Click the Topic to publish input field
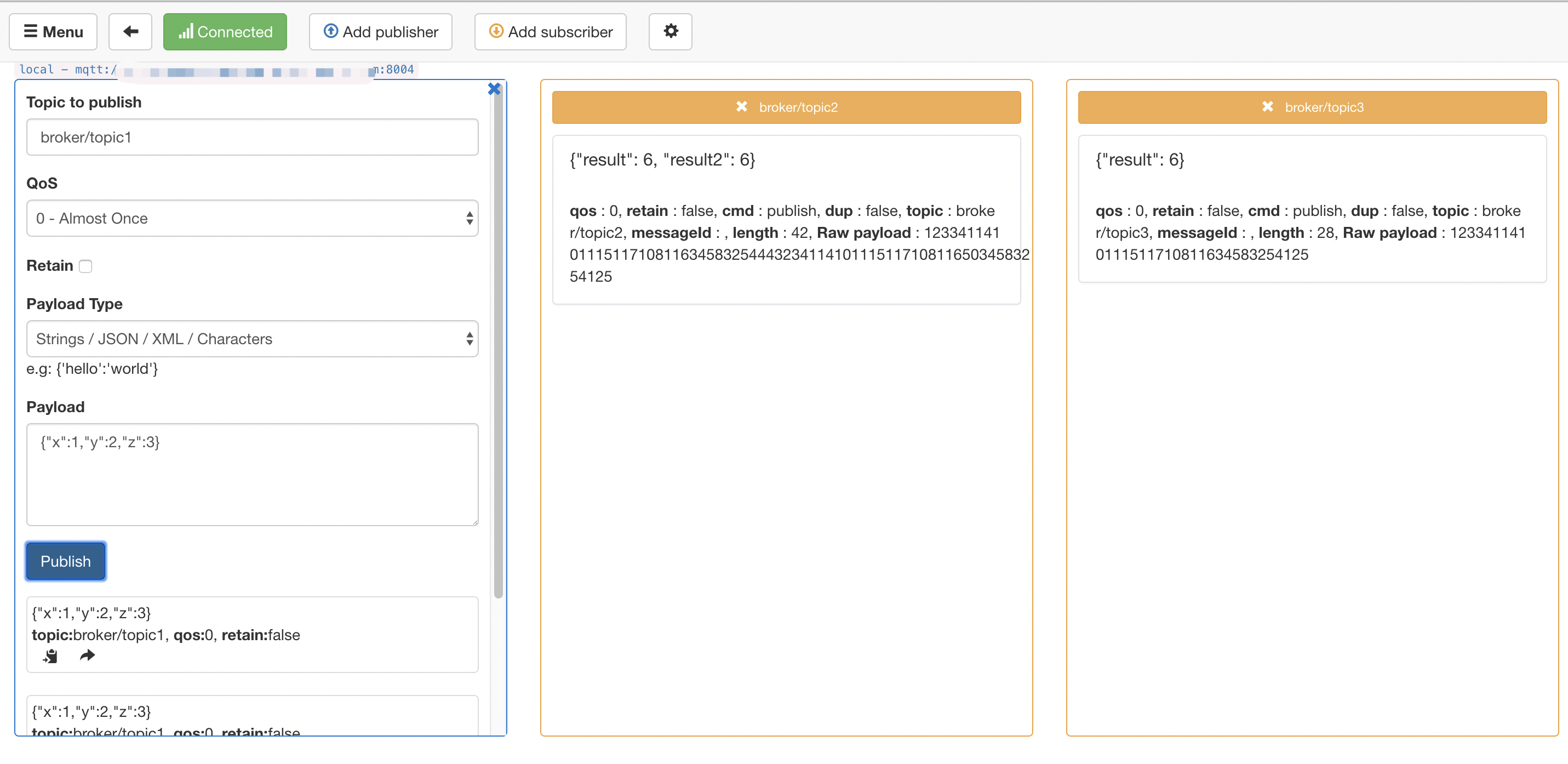This screenshot has width=1568, height=764. coord(252,137)
